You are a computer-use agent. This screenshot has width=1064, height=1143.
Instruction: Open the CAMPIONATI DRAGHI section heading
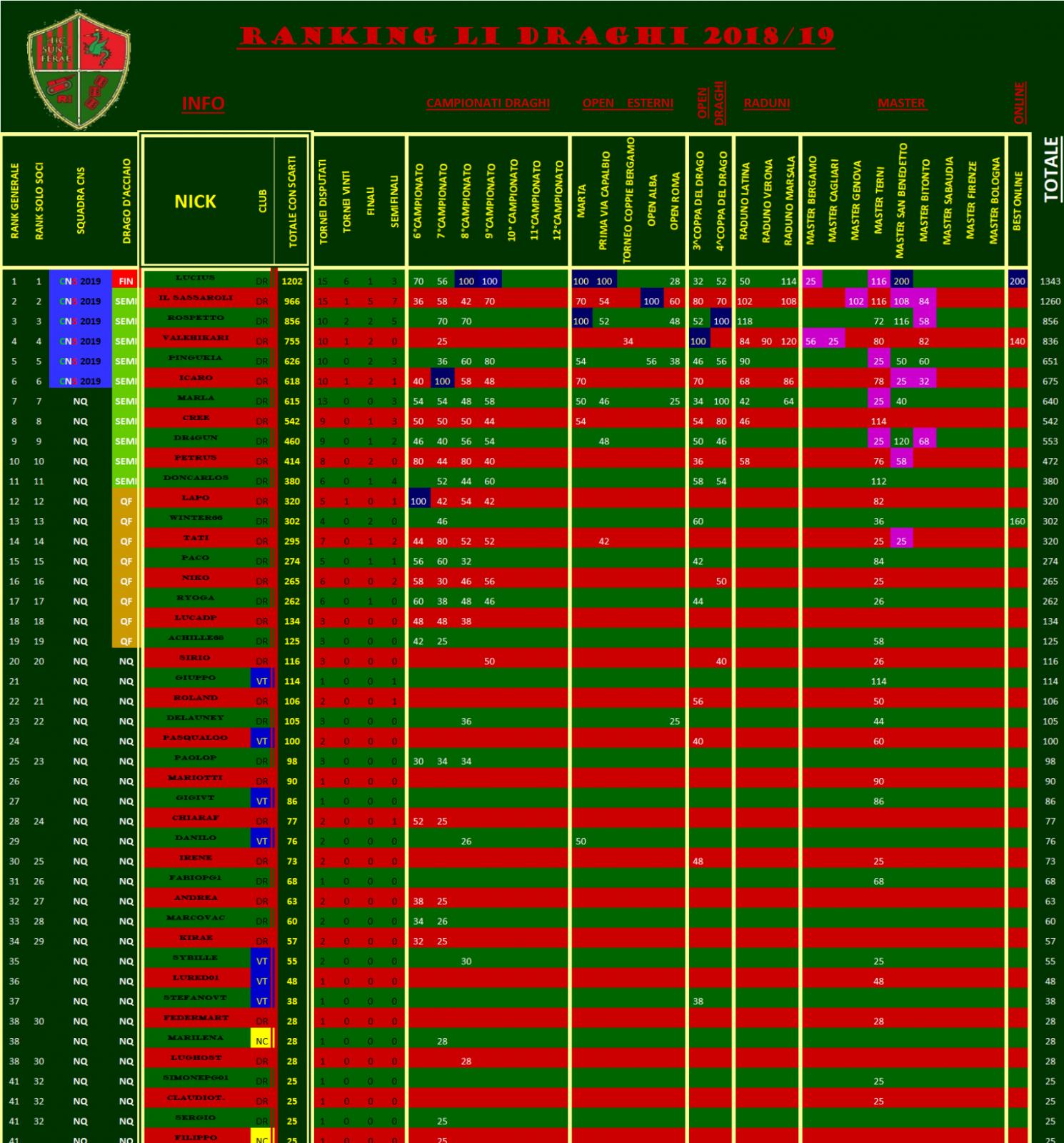pos(488,103)
